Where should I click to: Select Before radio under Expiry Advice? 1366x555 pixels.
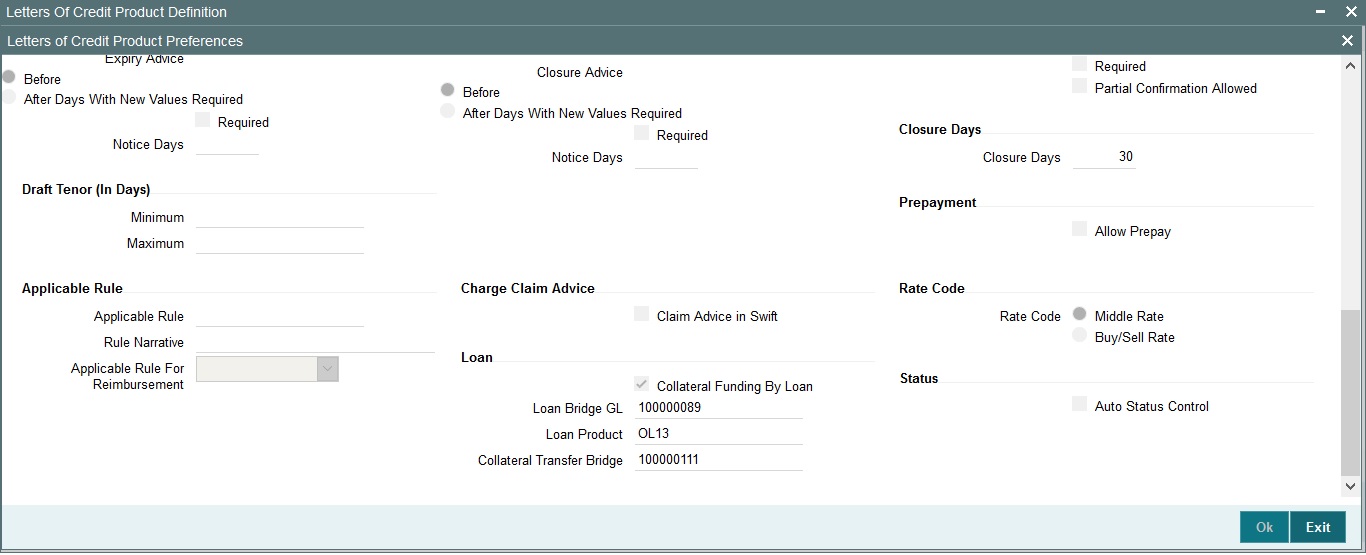coord(9,77)
